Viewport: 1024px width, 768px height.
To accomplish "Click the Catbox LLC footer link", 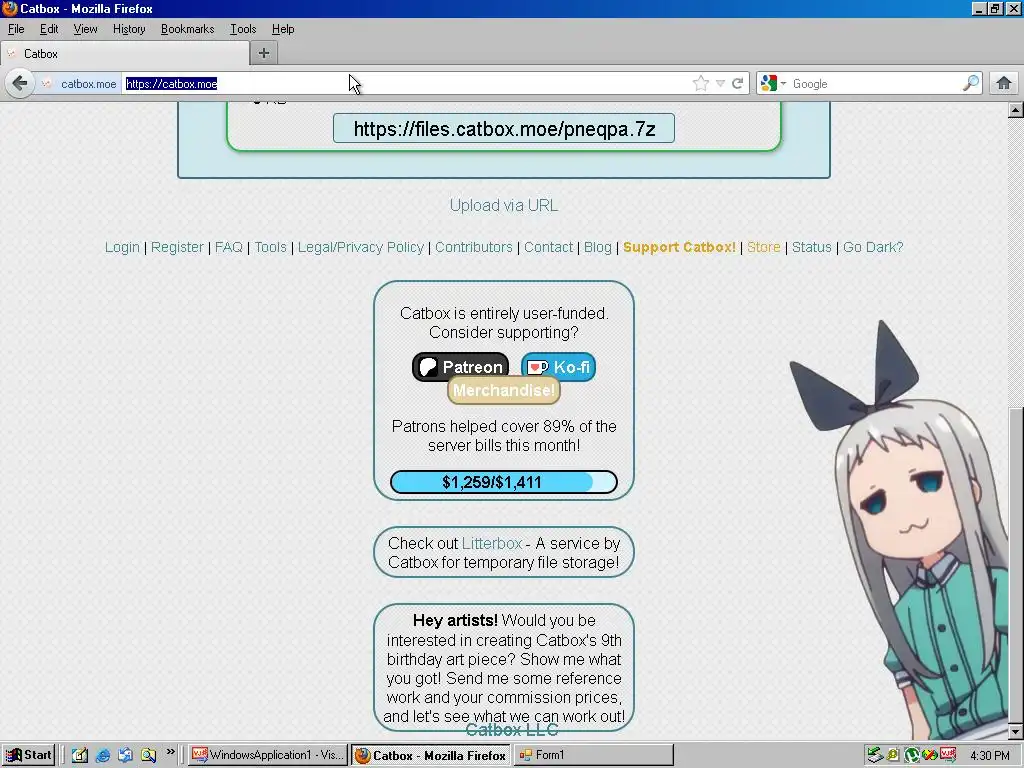I will [512, 729].
